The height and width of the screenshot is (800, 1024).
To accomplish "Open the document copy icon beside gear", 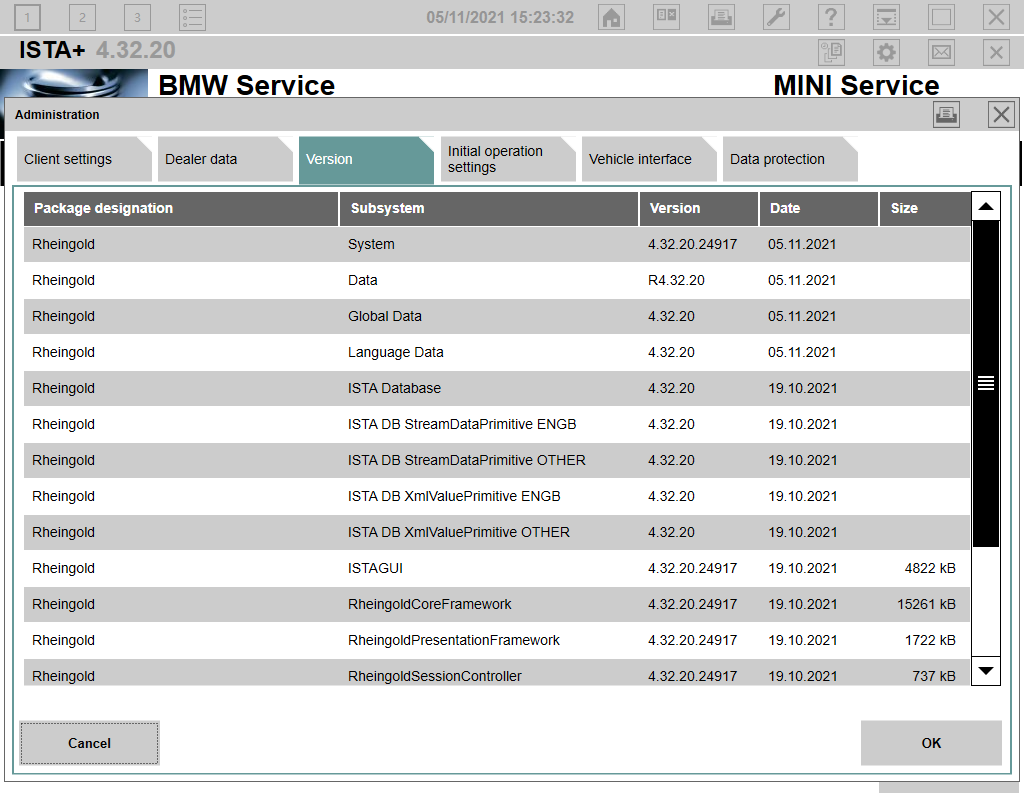I will click(x=831, y=52).
